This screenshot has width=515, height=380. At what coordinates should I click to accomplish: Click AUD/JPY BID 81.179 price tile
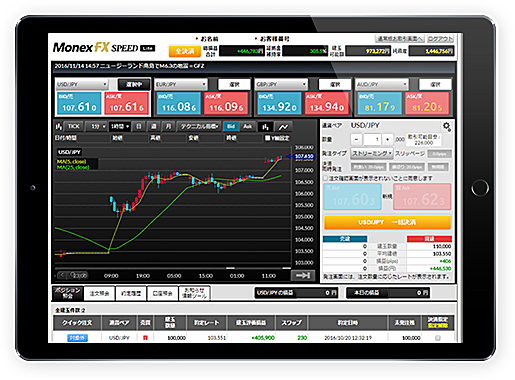(379, 103)
